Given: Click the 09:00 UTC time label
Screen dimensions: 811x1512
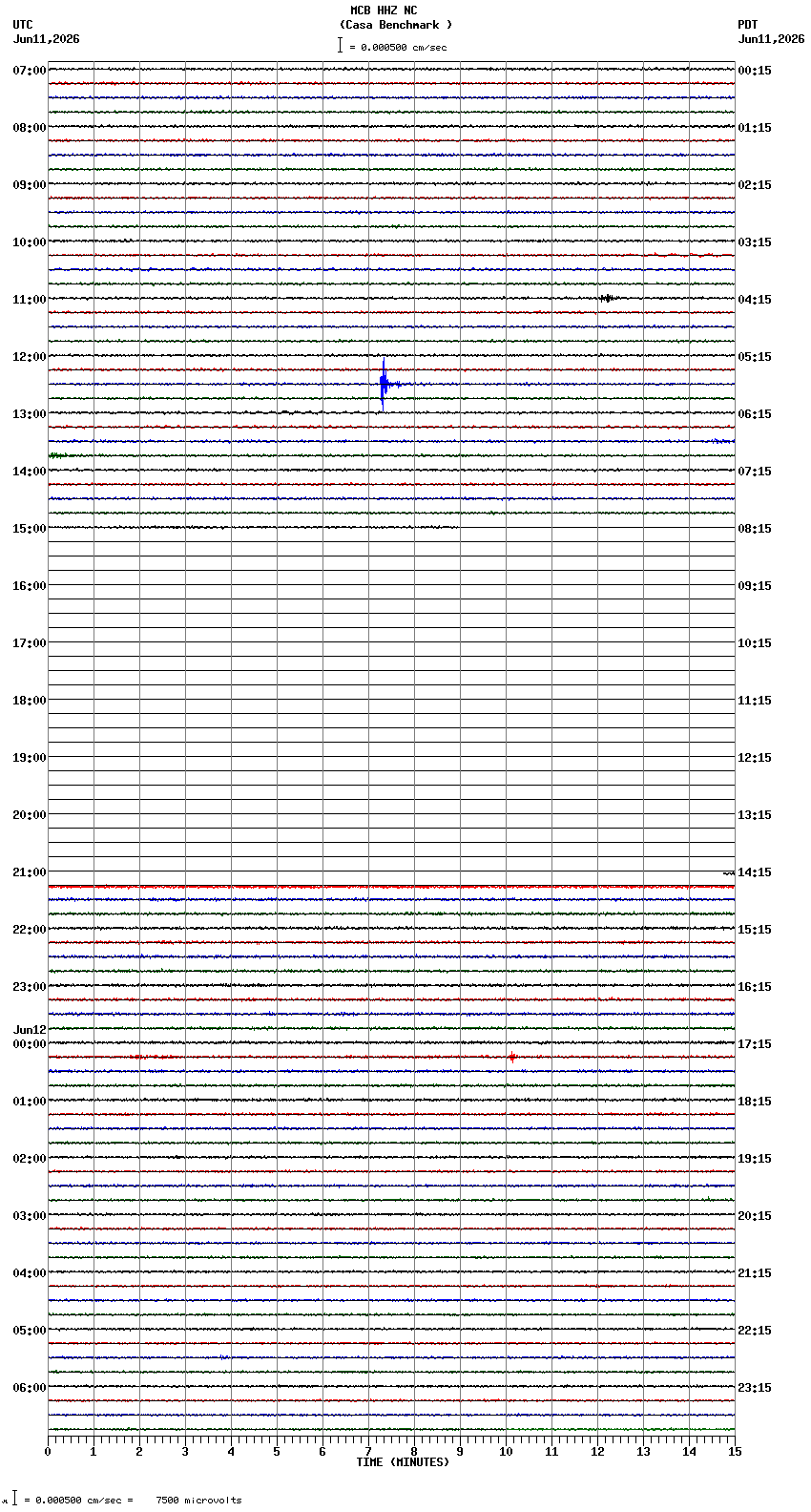Looking at the screenshot, I should click(x=30, y=185).
